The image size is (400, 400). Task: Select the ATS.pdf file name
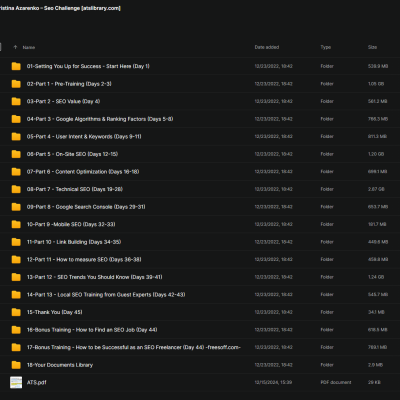tap(36, 383)
